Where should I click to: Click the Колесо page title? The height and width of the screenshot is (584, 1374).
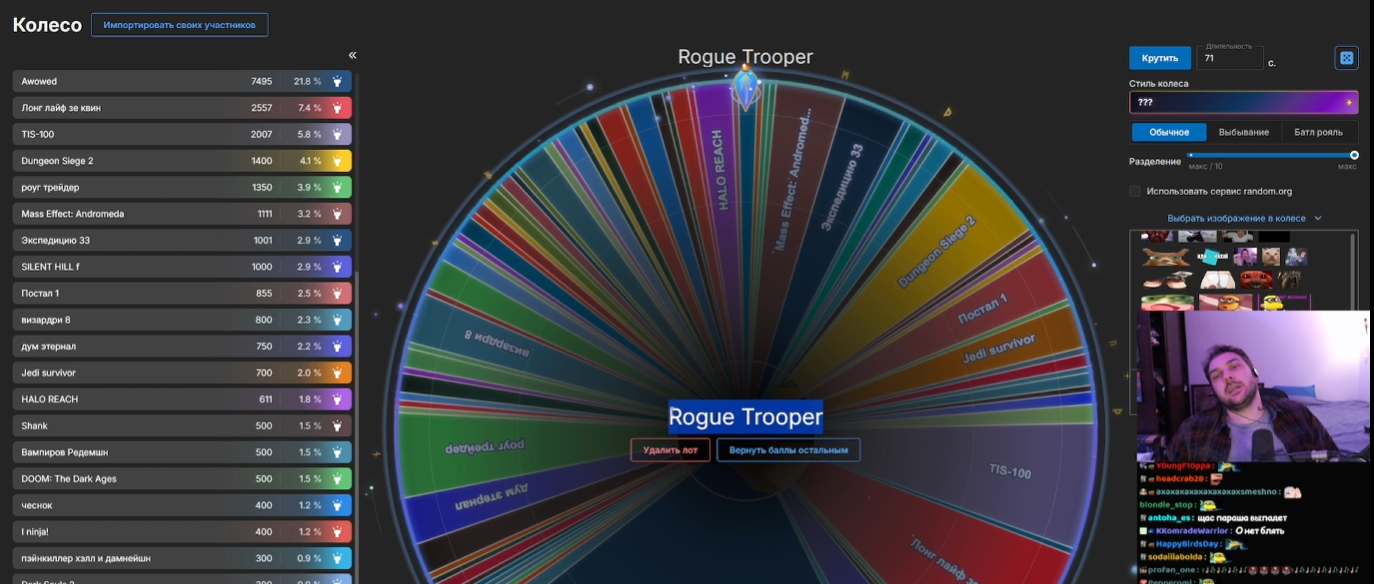tap(47, 25)
